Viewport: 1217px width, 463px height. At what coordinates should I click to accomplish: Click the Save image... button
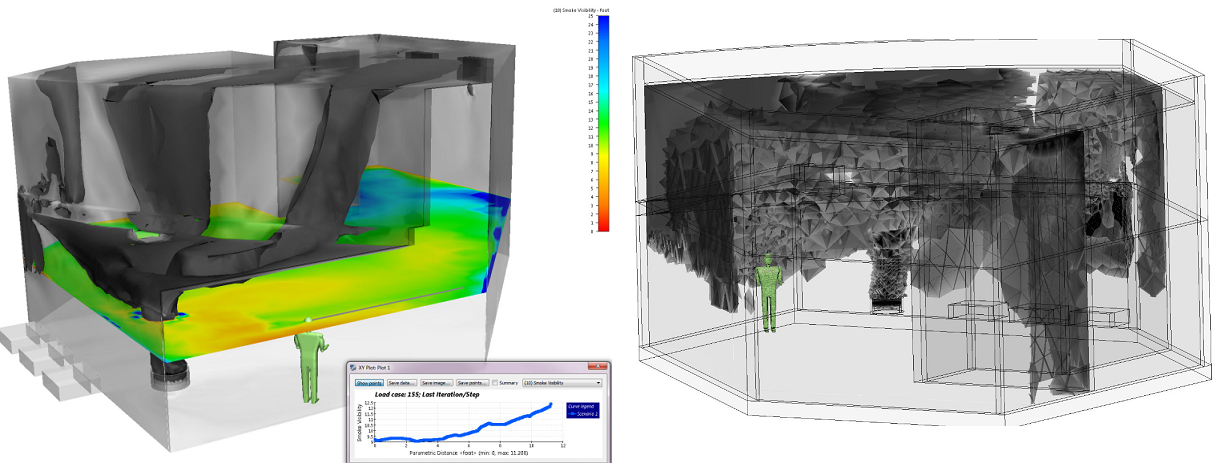pos(436,383)
